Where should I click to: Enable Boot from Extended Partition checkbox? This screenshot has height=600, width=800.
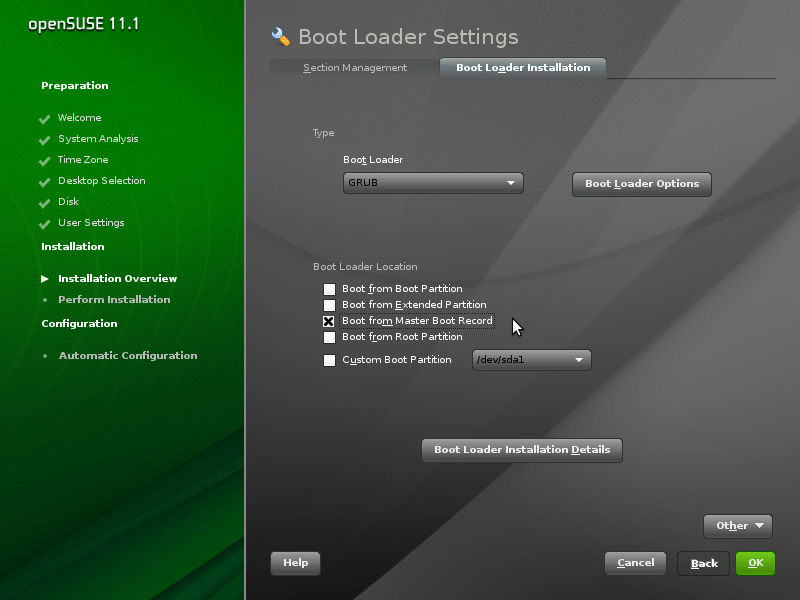coord(329,305)
